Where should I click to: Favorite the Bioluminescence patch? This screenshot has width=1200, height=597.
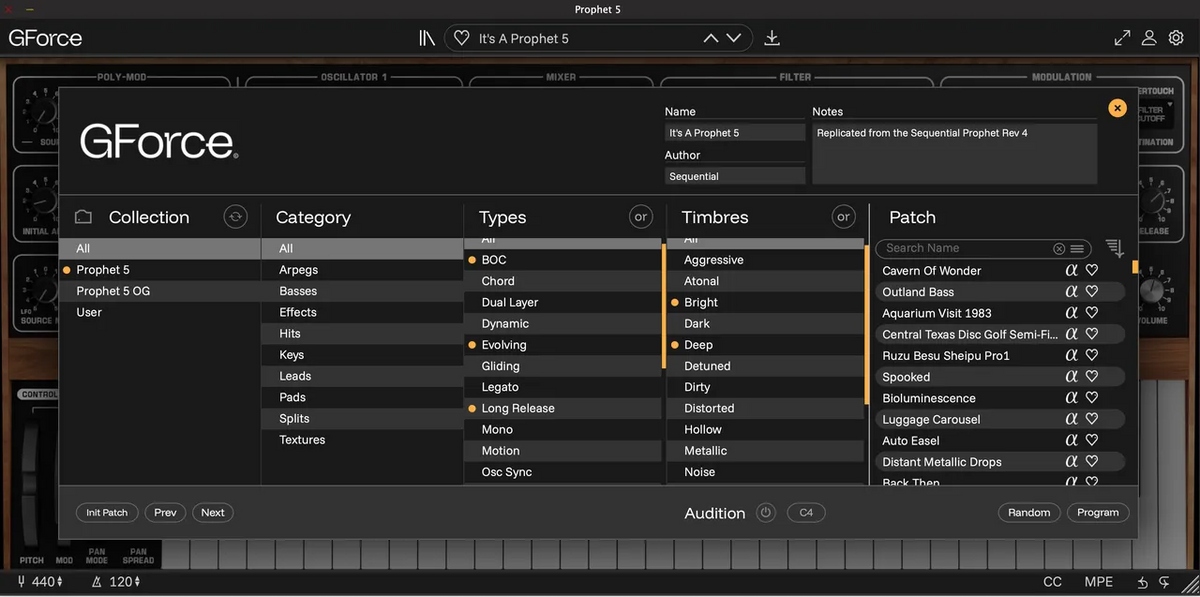(1092, 398)
